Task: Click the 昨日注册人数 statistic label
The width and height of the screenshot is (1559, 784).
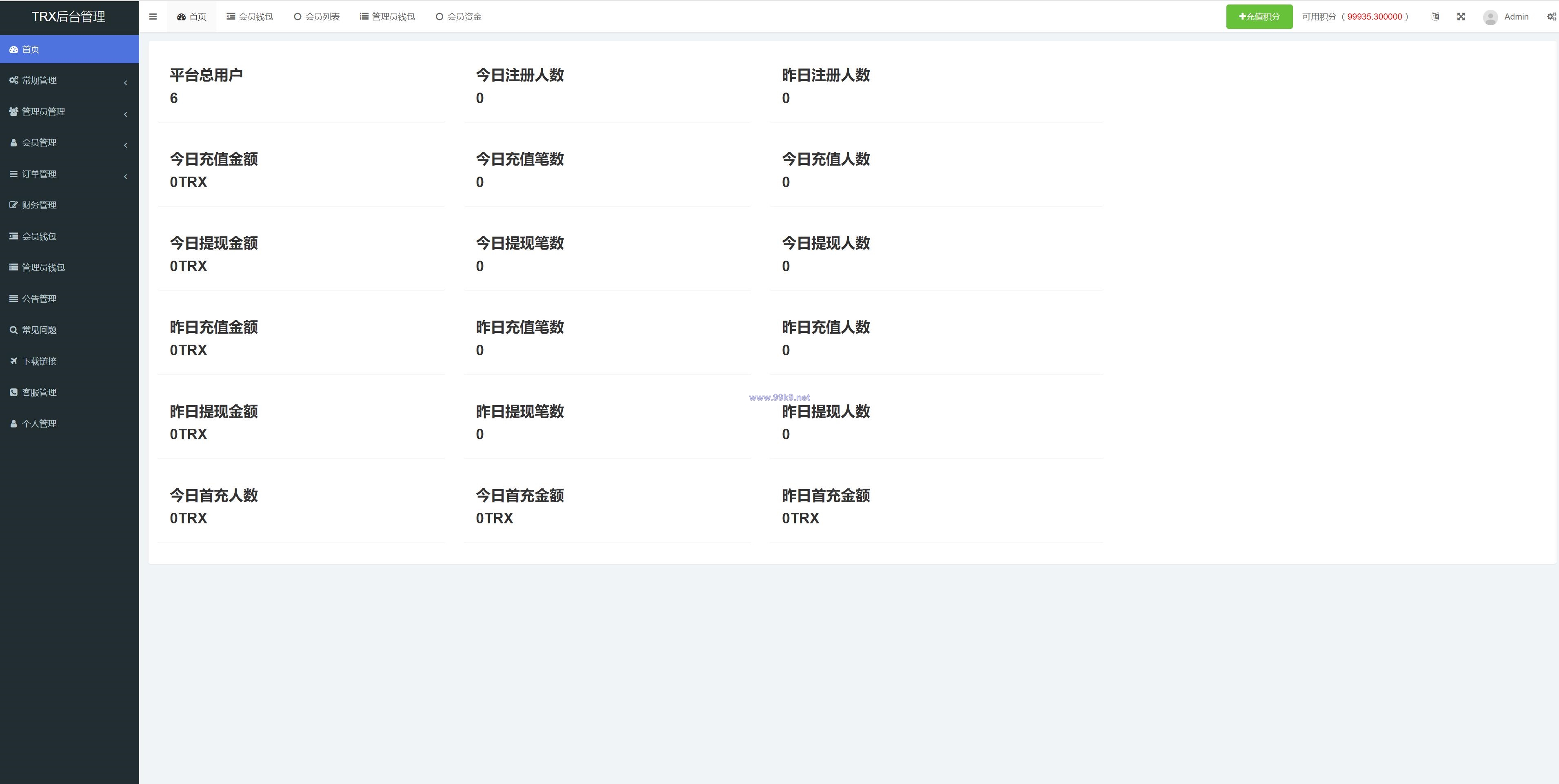Action: tap(826, 75)
